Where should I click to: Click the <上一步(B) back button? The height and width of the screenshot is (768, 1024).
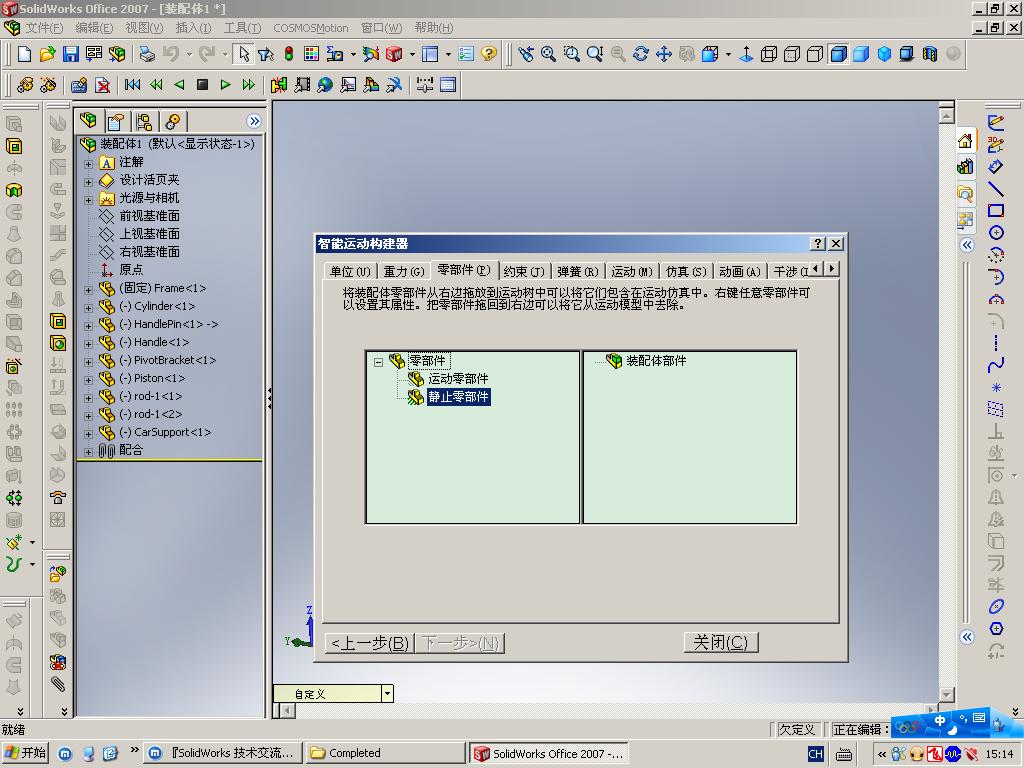(370, 643)
